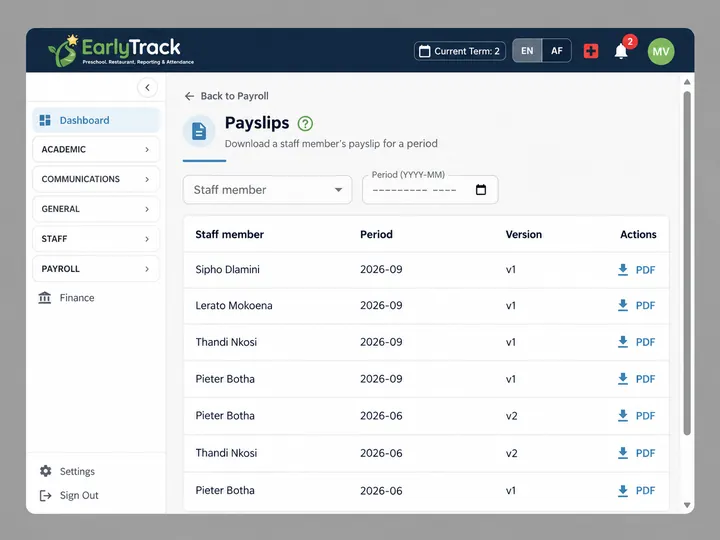Click download icon for Thandi Nkosi 2026-06
The height and width of the screenshot is (540, 720).
[x=623, y=453]
